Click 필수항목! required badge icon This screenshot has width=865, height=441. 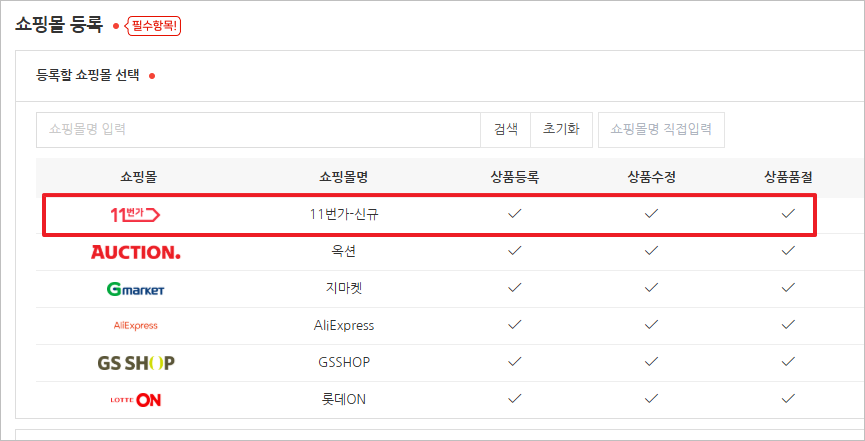tap(153, 26)
